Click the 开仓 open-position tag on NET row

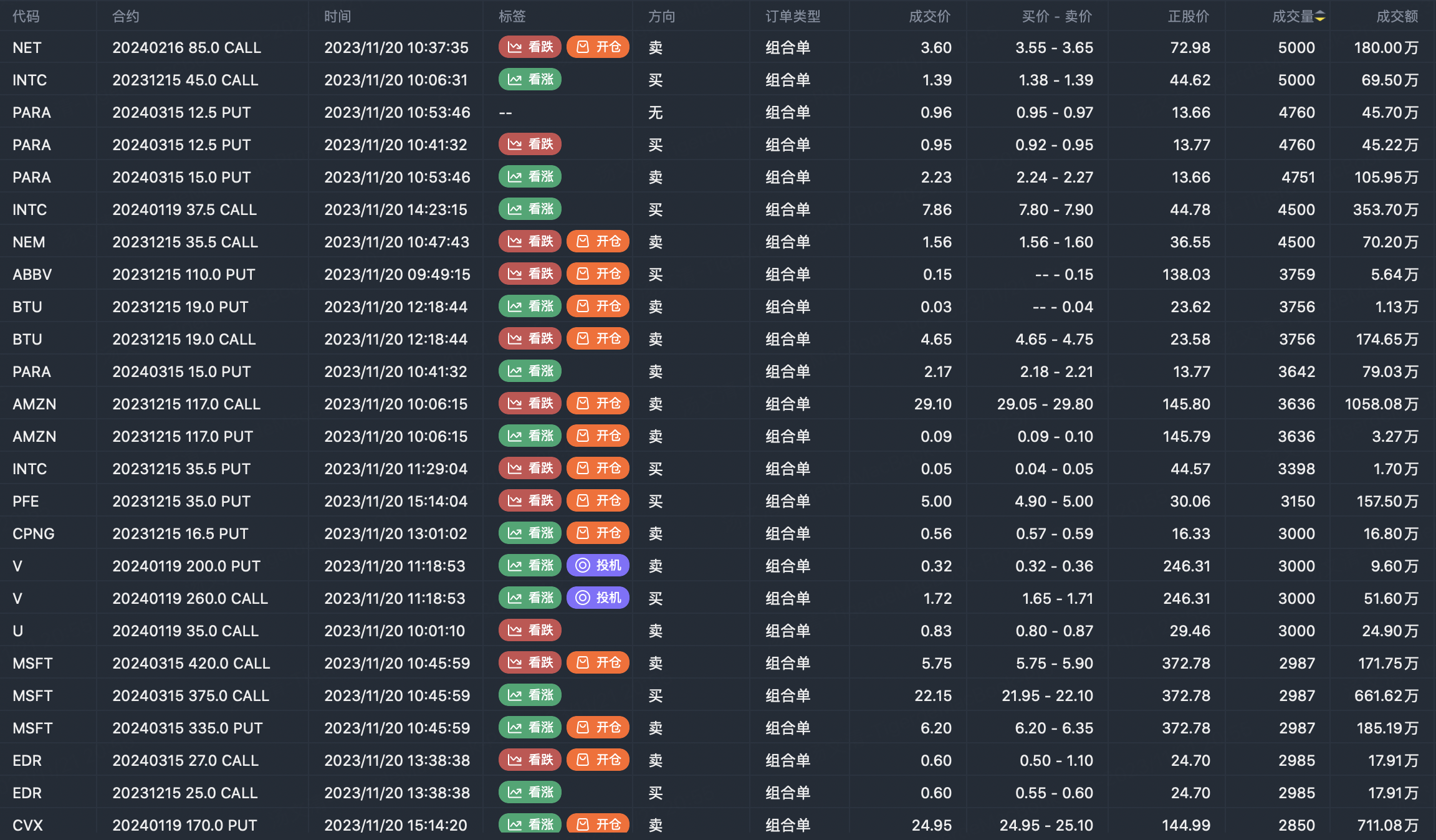point(598,47)
